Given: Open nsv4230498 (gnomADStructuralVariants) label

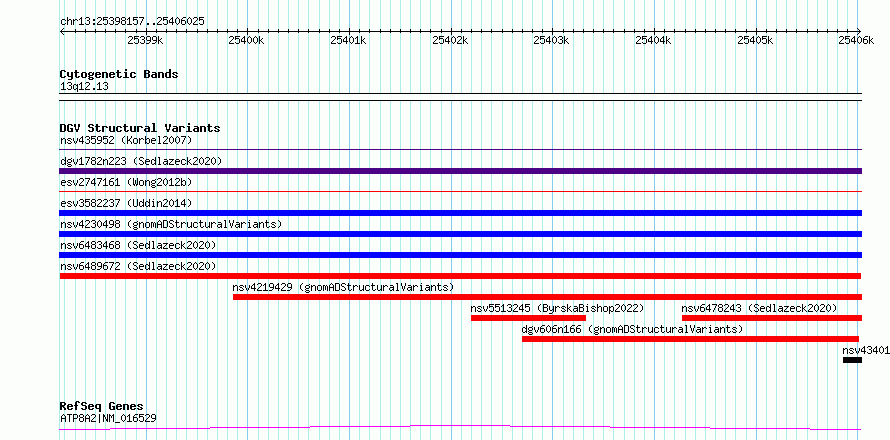Looking at the screenshot, I should [171, 224].
